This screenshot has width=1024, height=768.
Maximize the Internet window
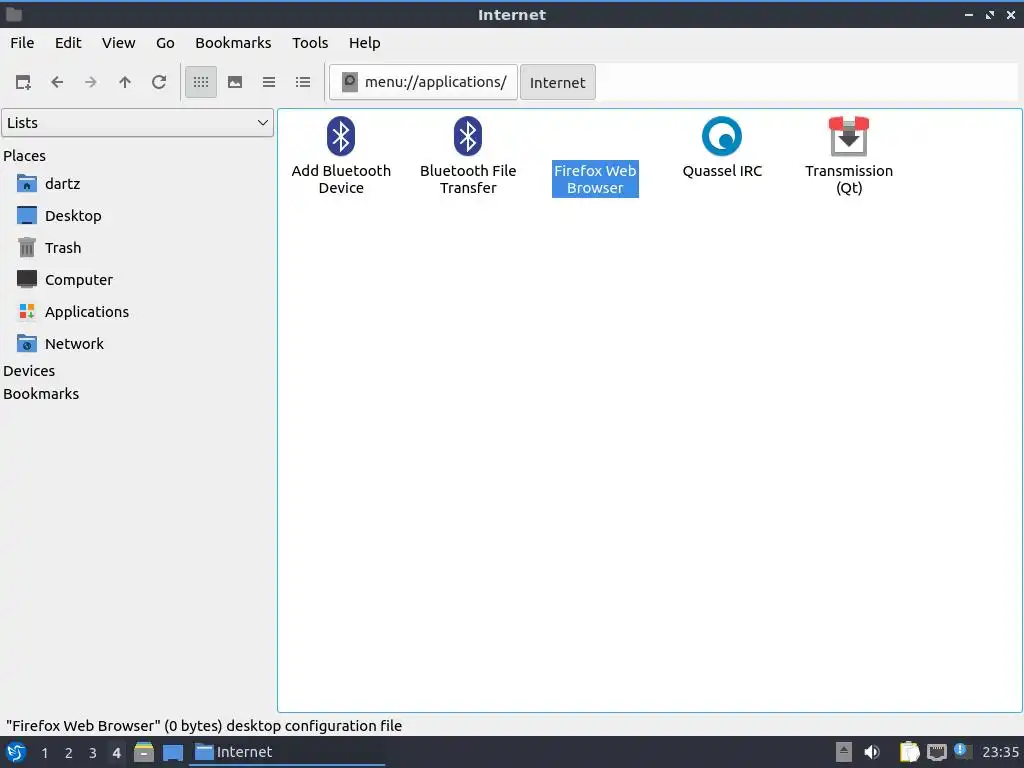(990, 14)
